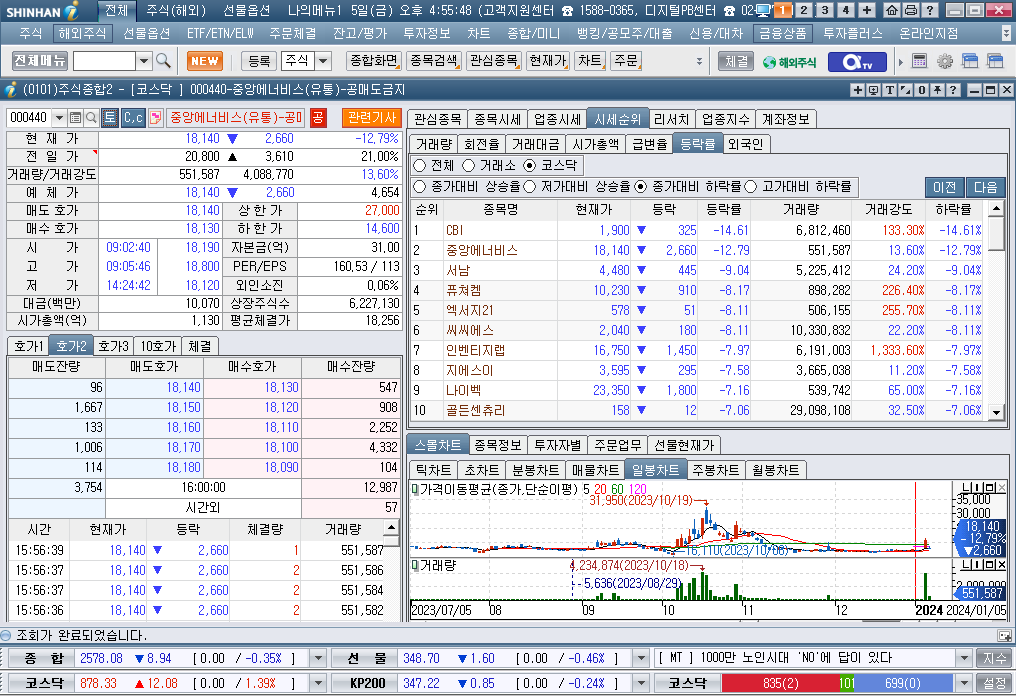The image size is (1016, 697).
Task: Click the stock search magnifier beside code 000440
Action: click(91, 117)
